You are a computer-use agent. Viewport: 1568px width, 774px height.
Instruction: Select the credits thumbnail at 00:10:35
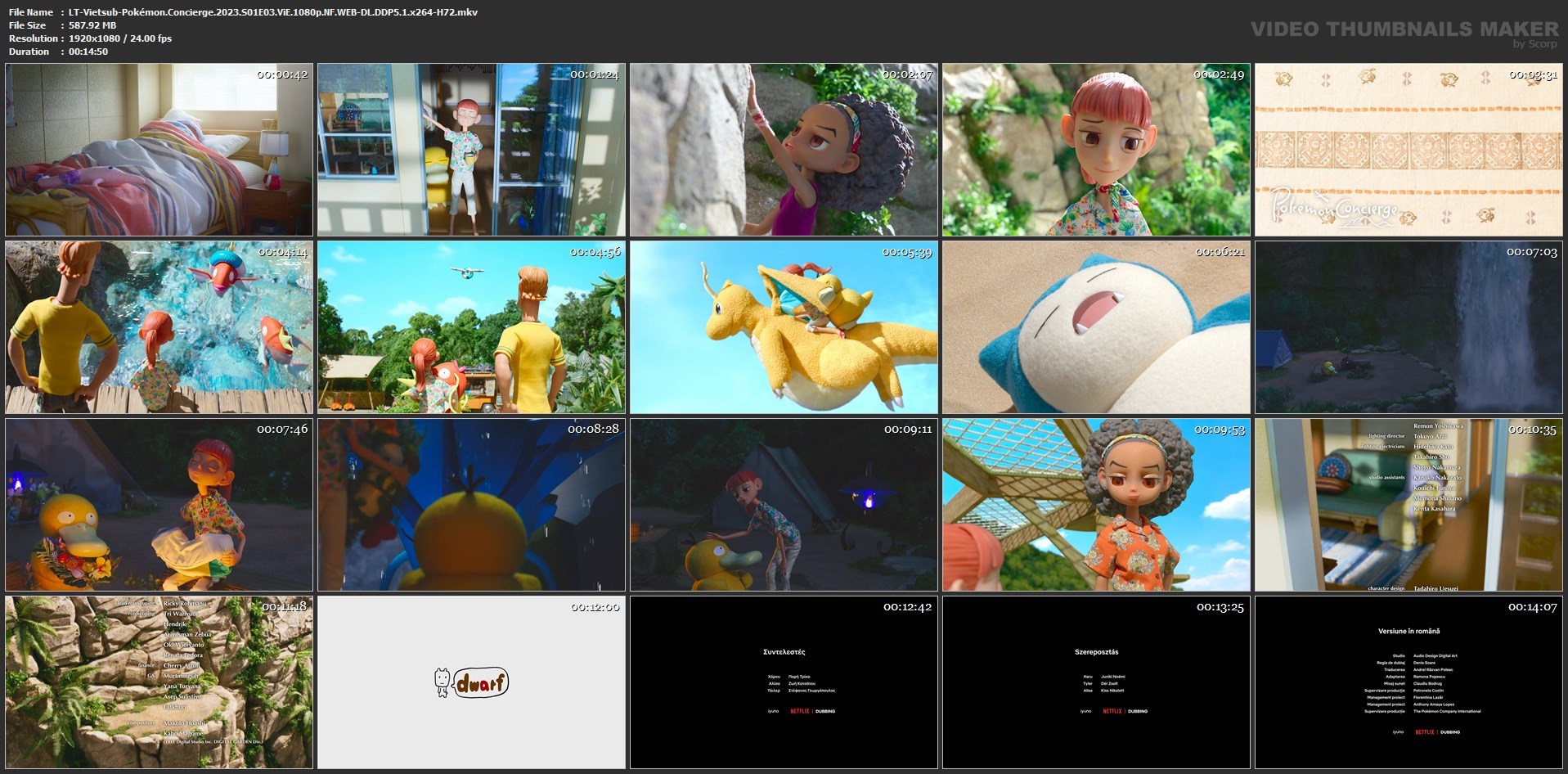(1409, 505)
